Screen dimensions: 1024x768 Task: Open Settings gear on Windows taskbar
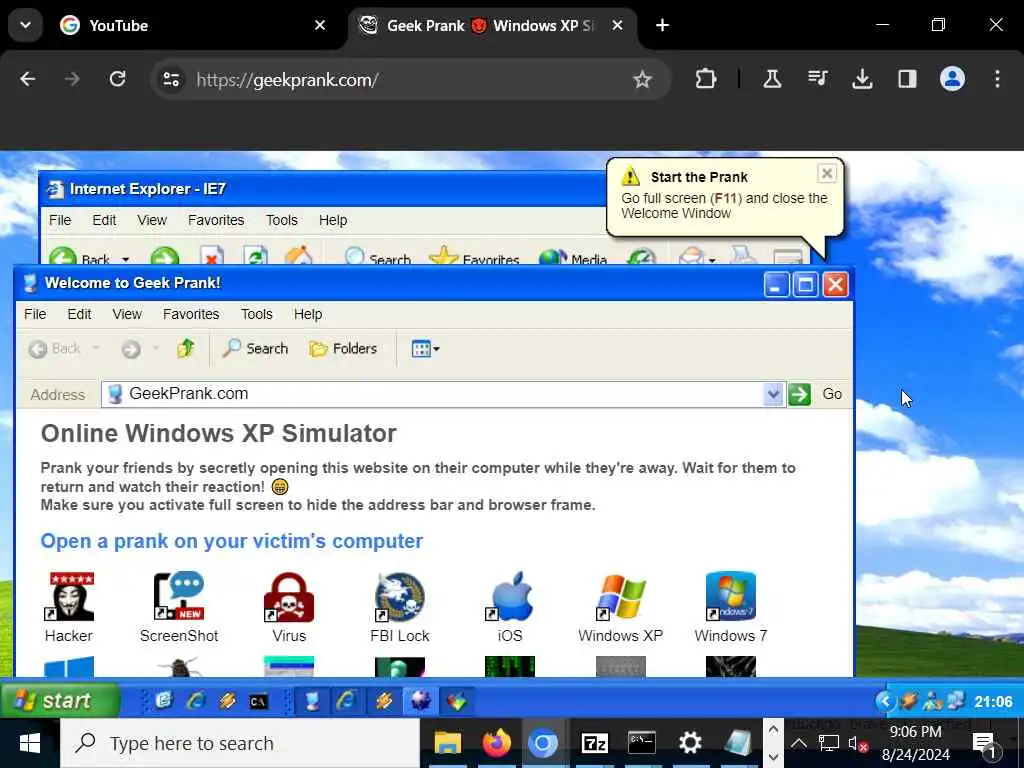pos(690,743)
